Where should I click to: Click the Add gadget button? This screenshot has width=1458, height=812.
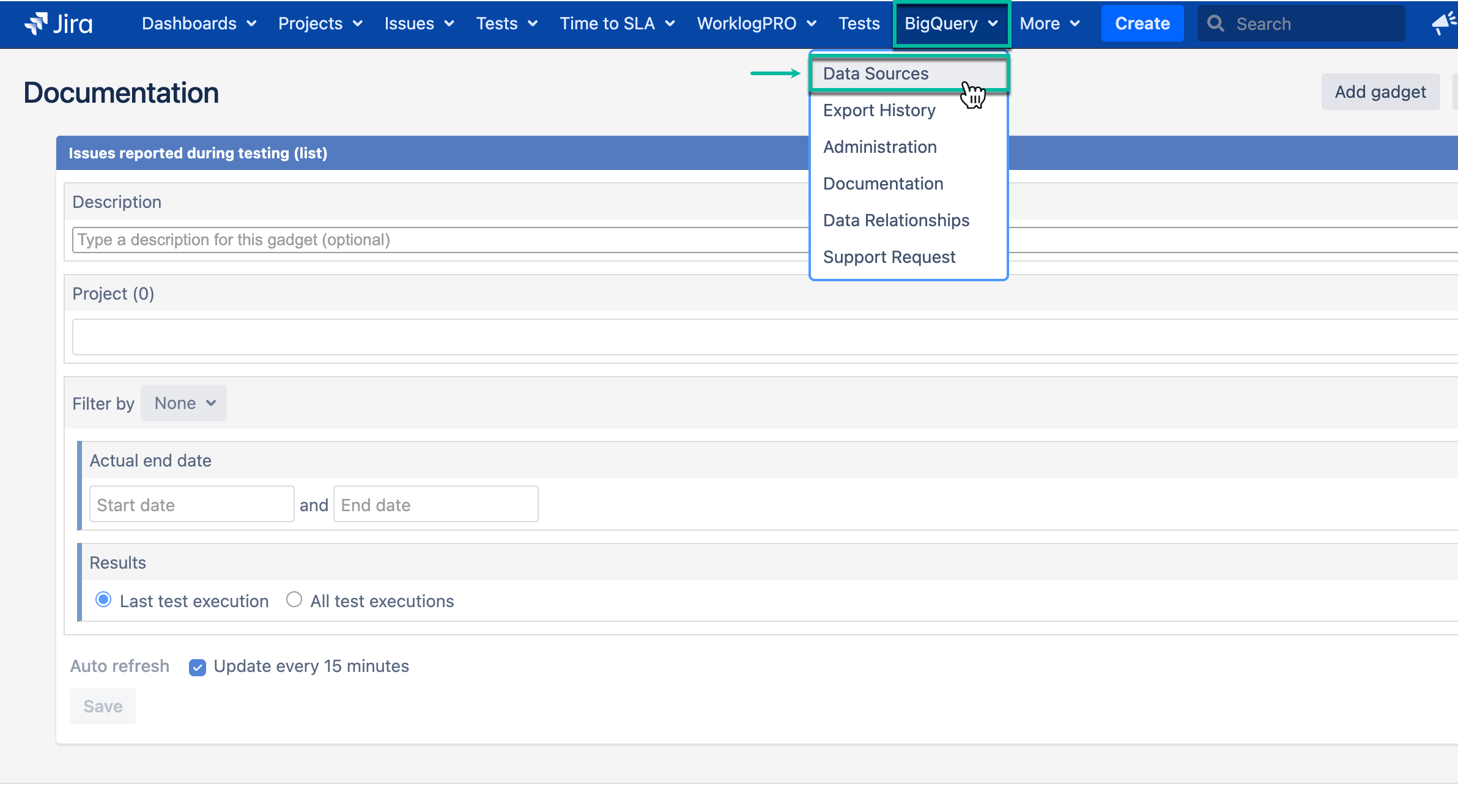tap(1380, 91)
